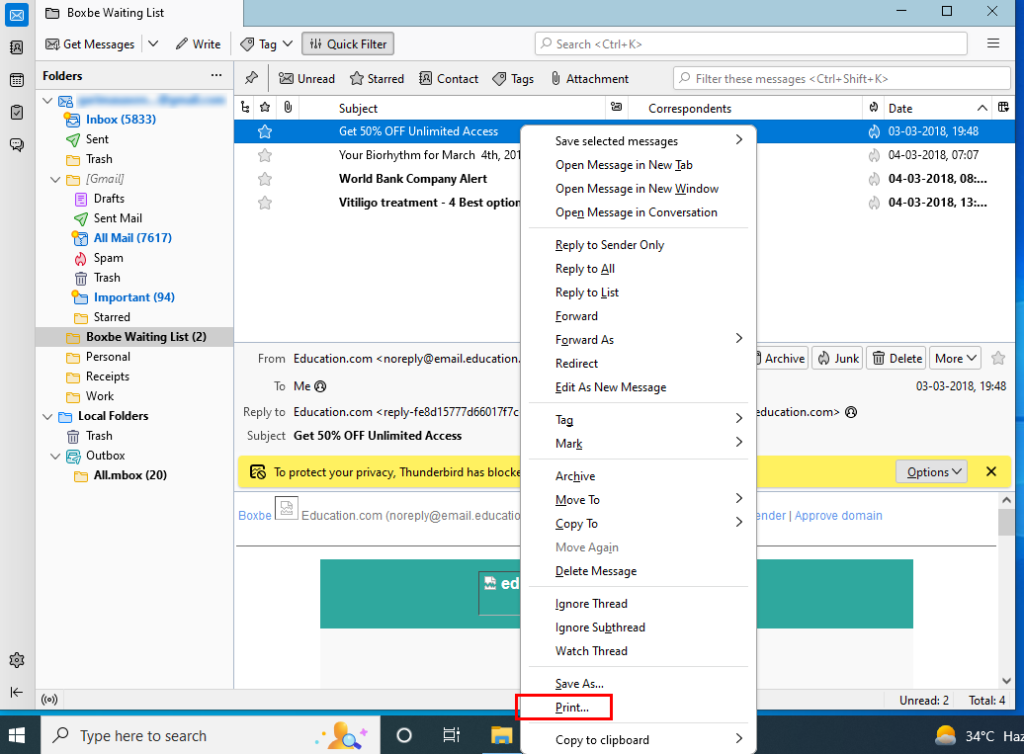Collapse the Local Folders tree
This screenshot has width=1024, height=754.
click(48, 416)
